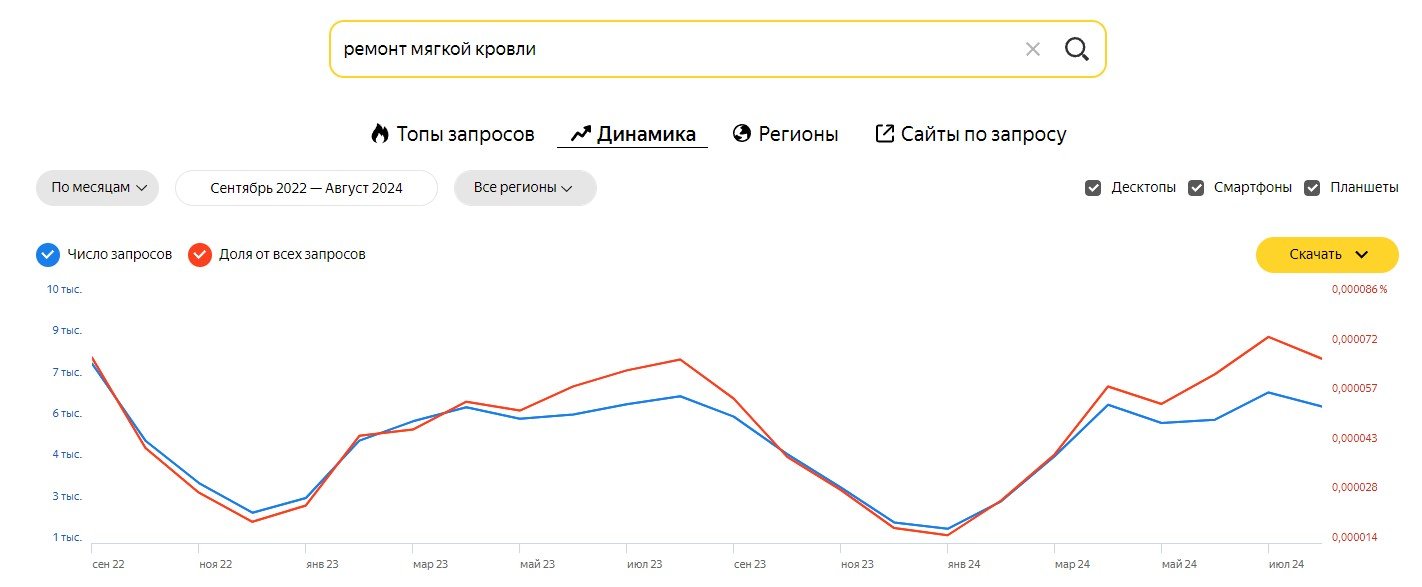The image size is (1422, 587).
Task: Click the external link icon for Сайты
Action: coord(884,134)
